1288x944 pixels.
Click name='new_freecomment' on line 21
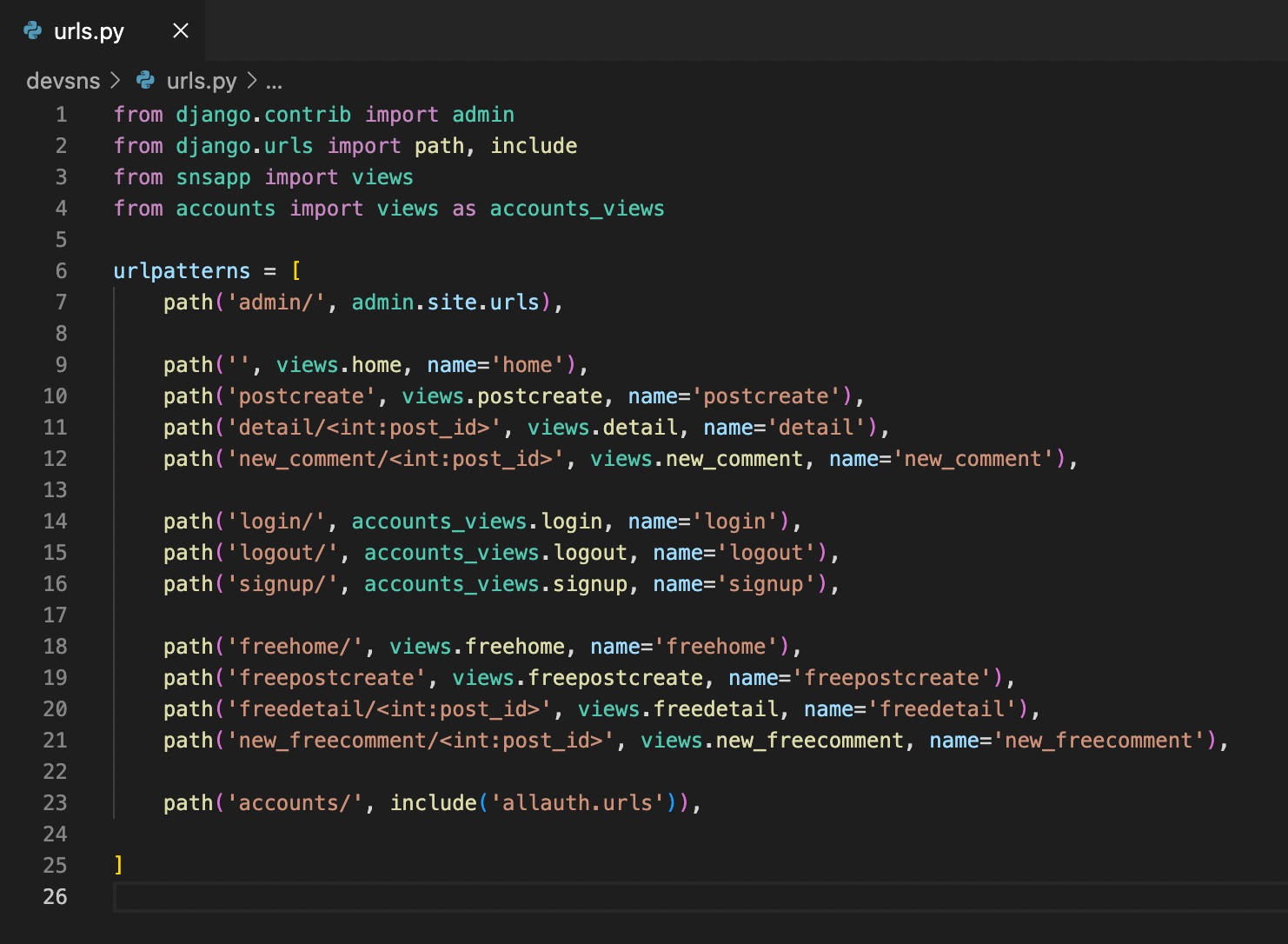1068,741
